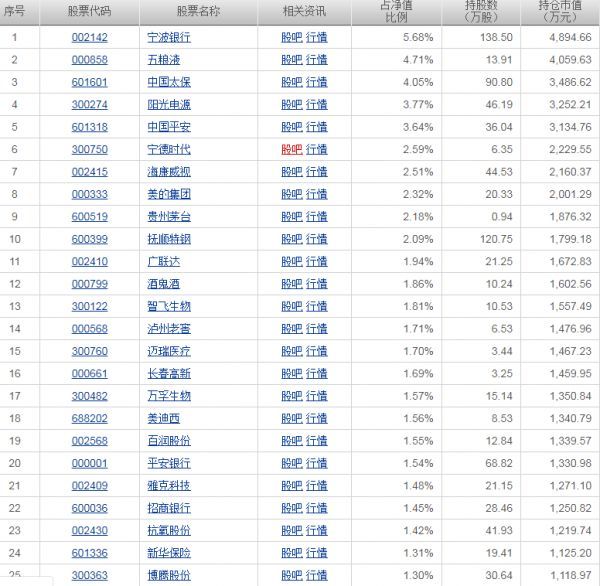
Task: Open stock code link 000799
Action: coord(90,284)
